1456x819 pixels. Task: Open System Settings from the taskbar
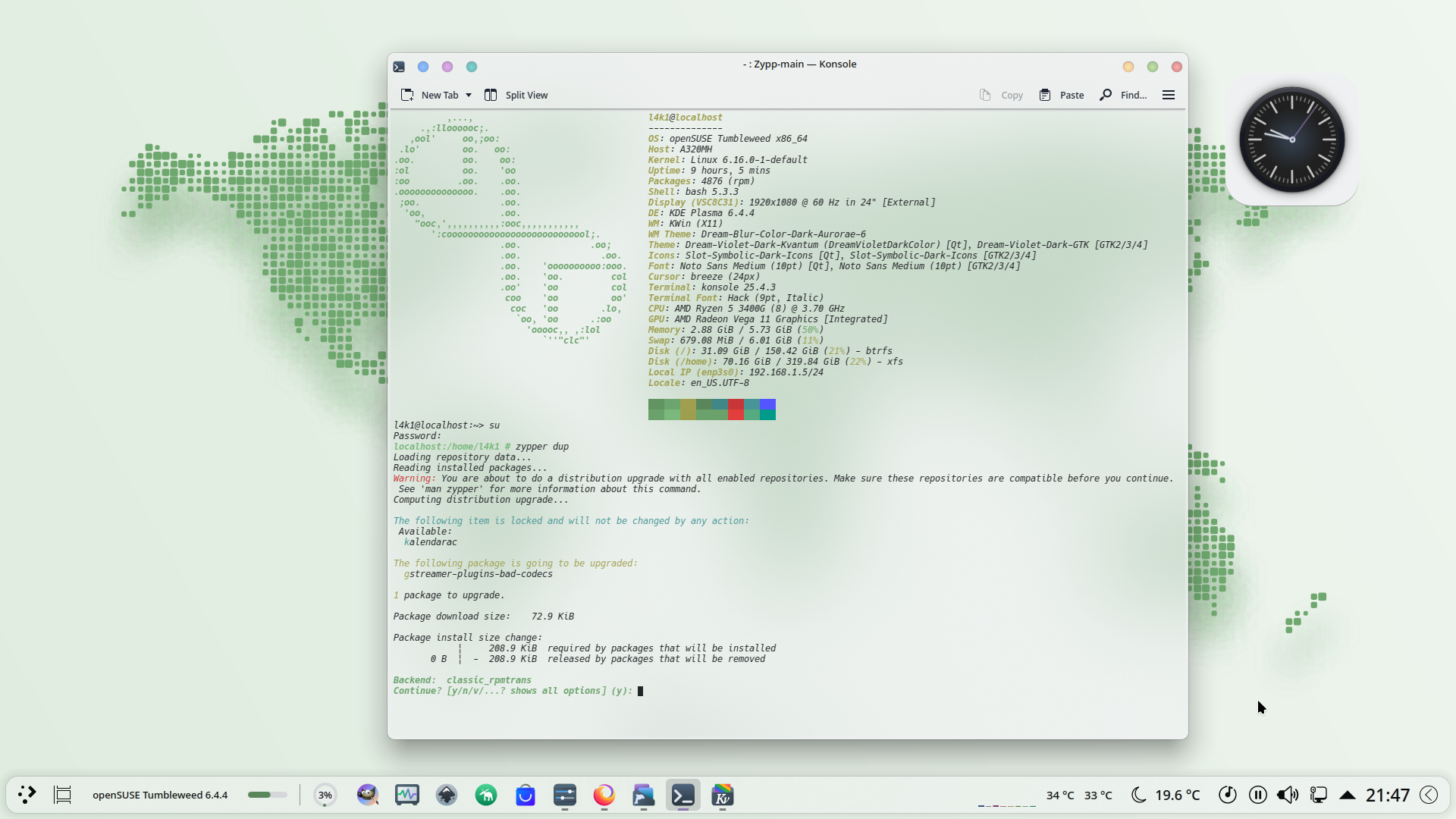pos(565,795)
